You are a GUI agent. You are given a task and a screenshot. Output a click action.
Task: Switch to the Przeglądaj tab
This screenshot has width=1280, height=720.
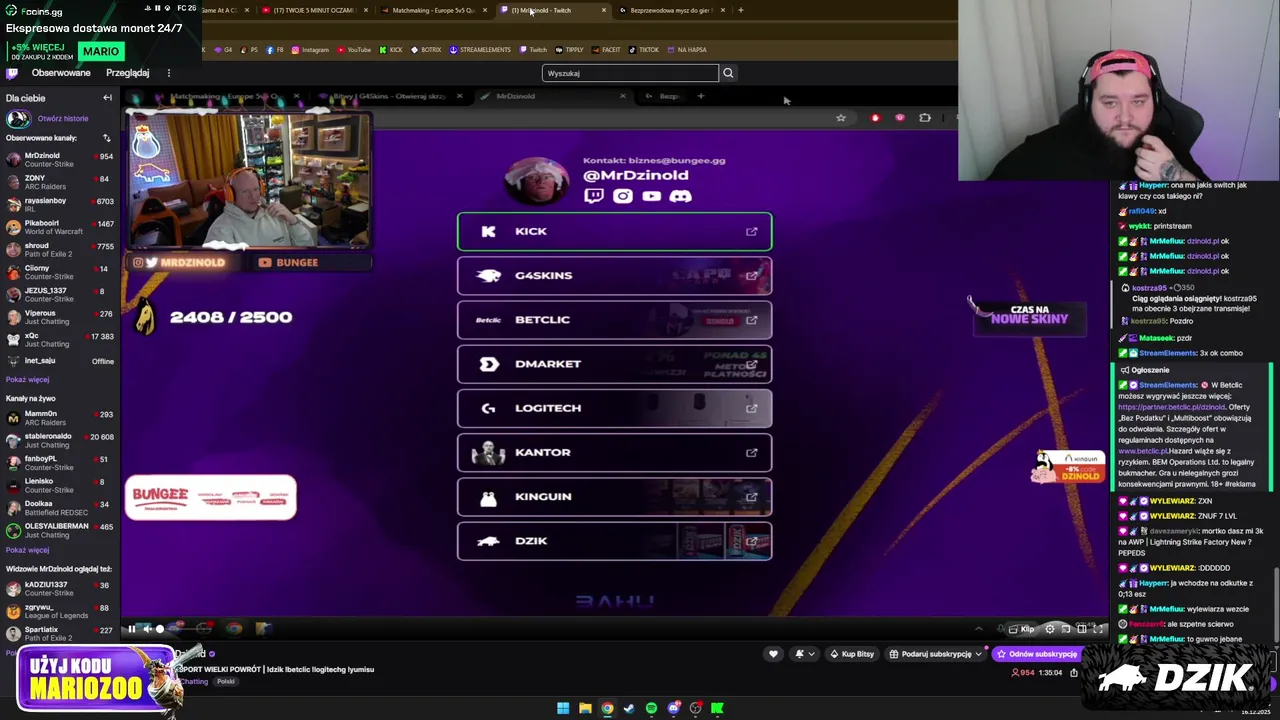click(x=128, y=73)
